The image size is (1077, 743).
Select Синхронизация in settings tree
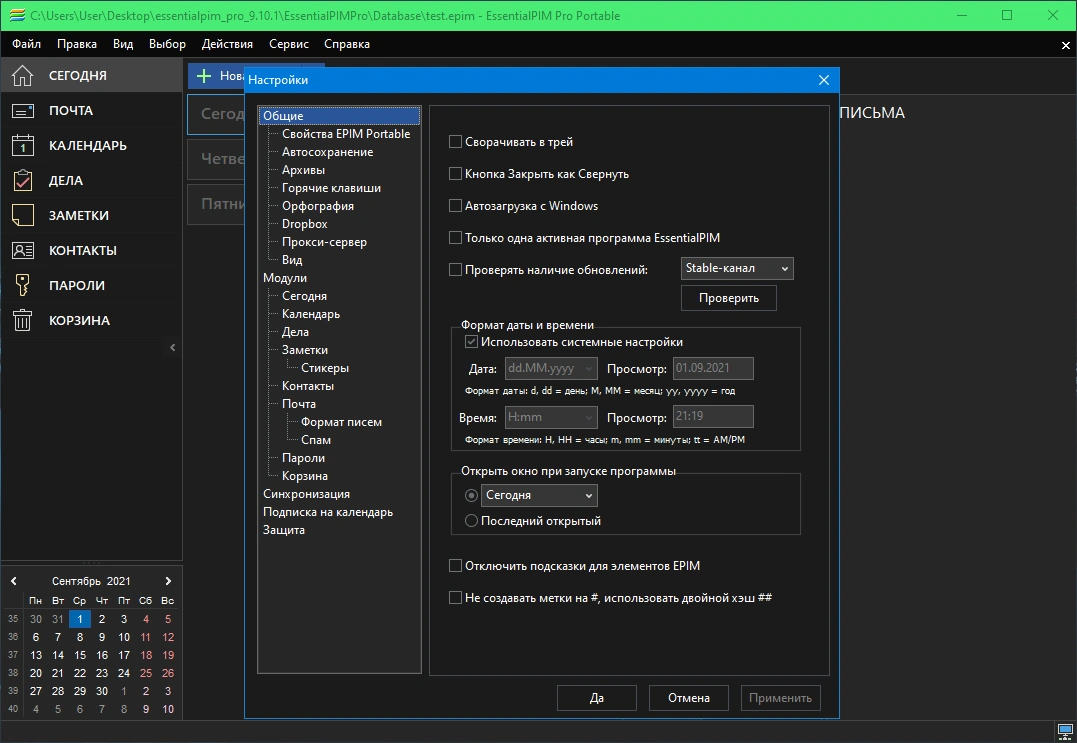point(306,494)
